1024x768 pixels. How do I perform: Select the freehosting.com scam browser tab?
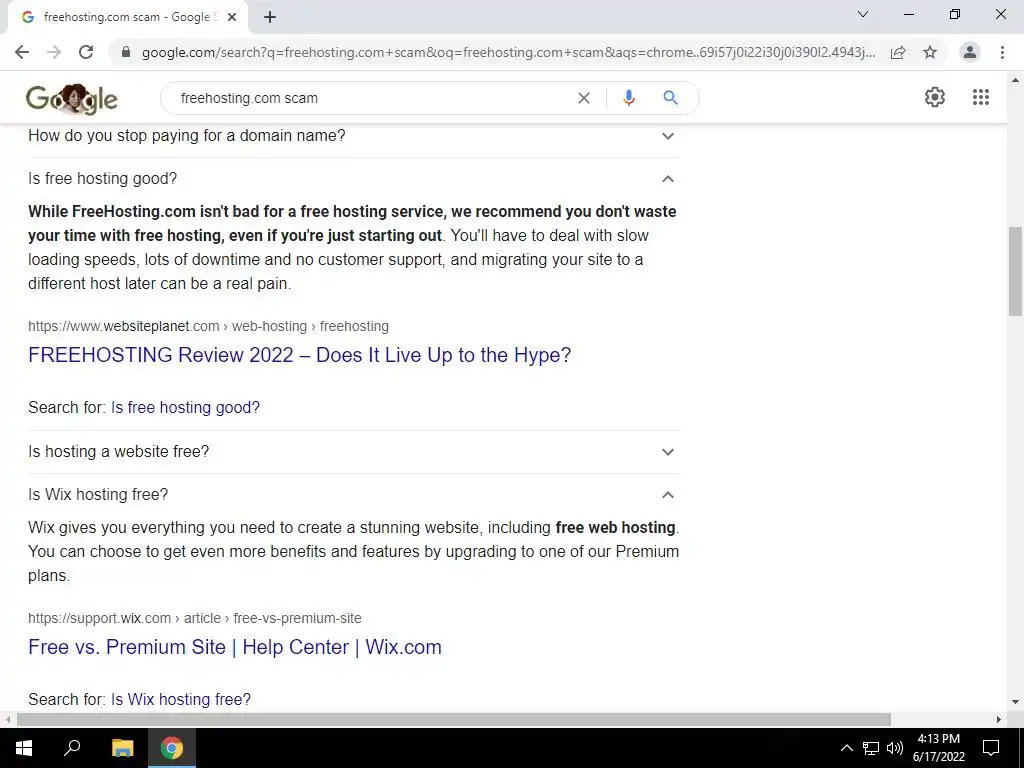[x=127, y=17]
